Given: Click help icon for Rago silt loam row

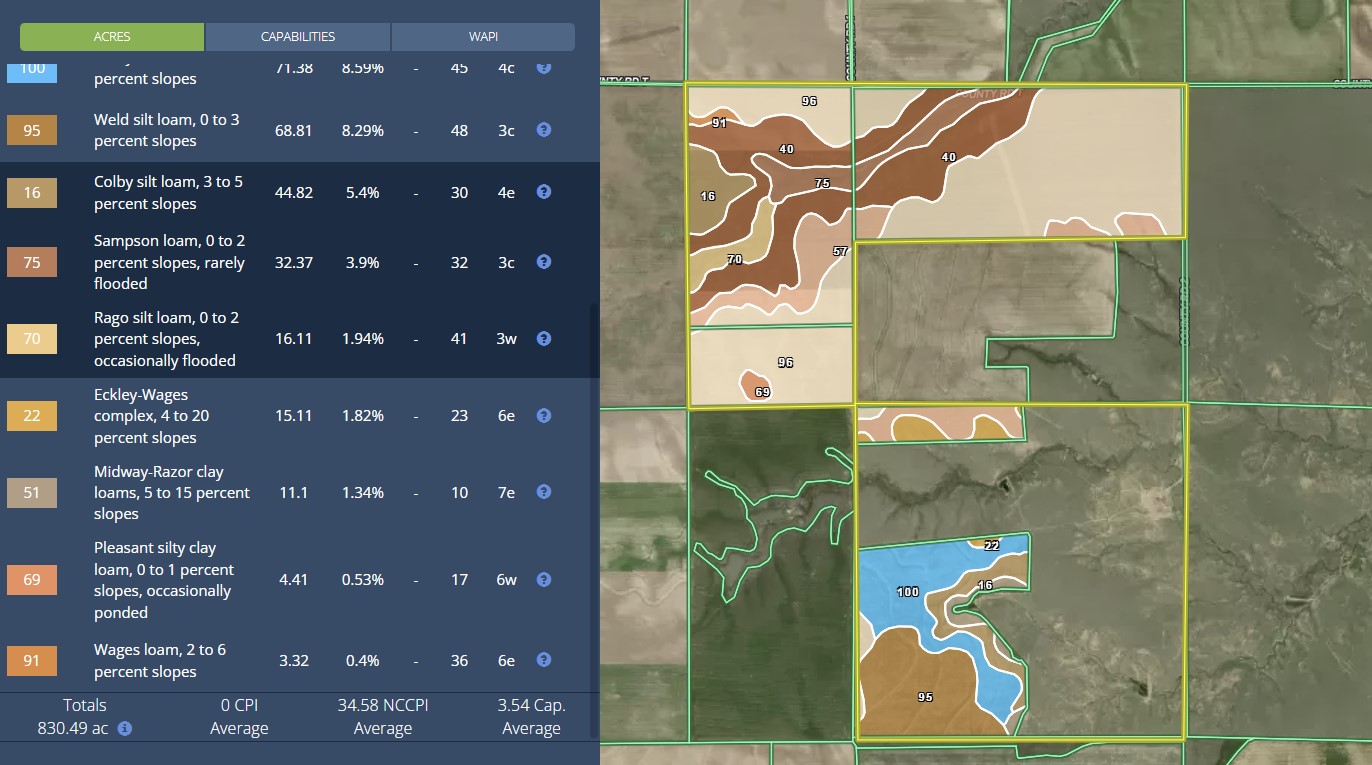Looking at the screenshot, I should coord(544,338).
